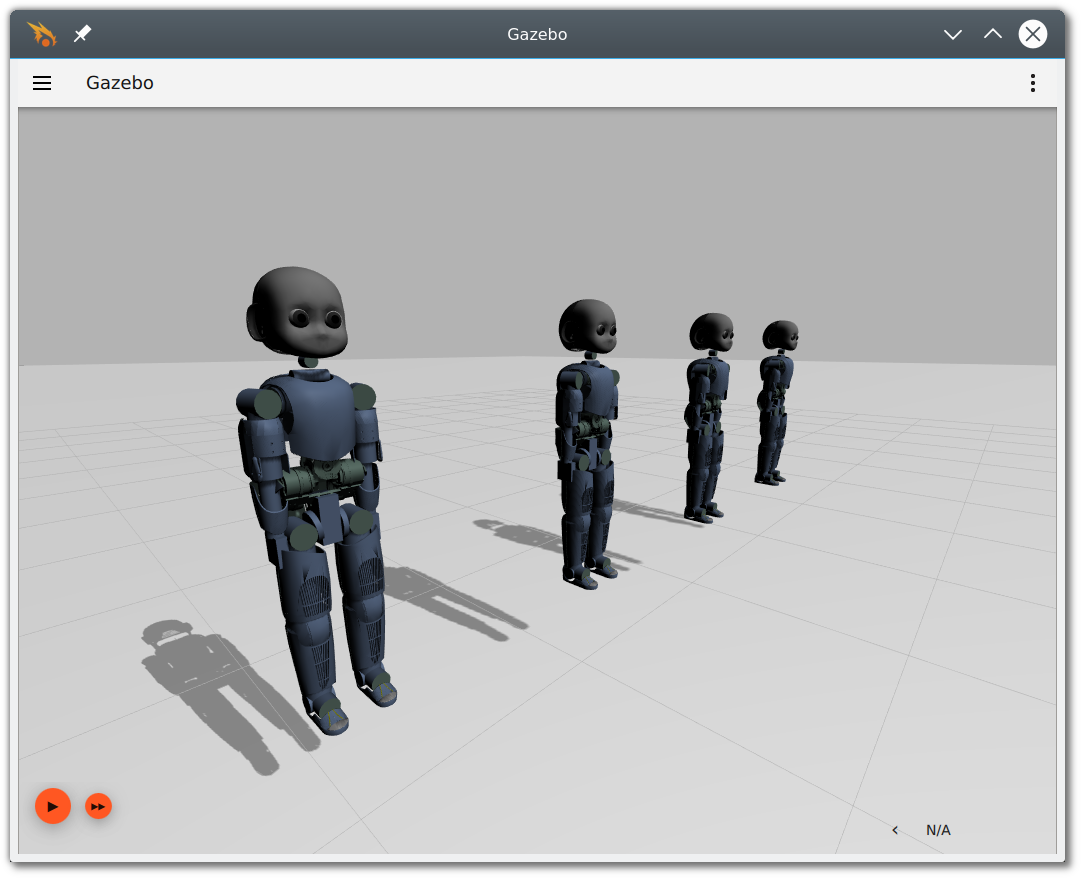1081x878 pixels.
Task: Click the step-forward simulation button
Action: coord(98,806)
